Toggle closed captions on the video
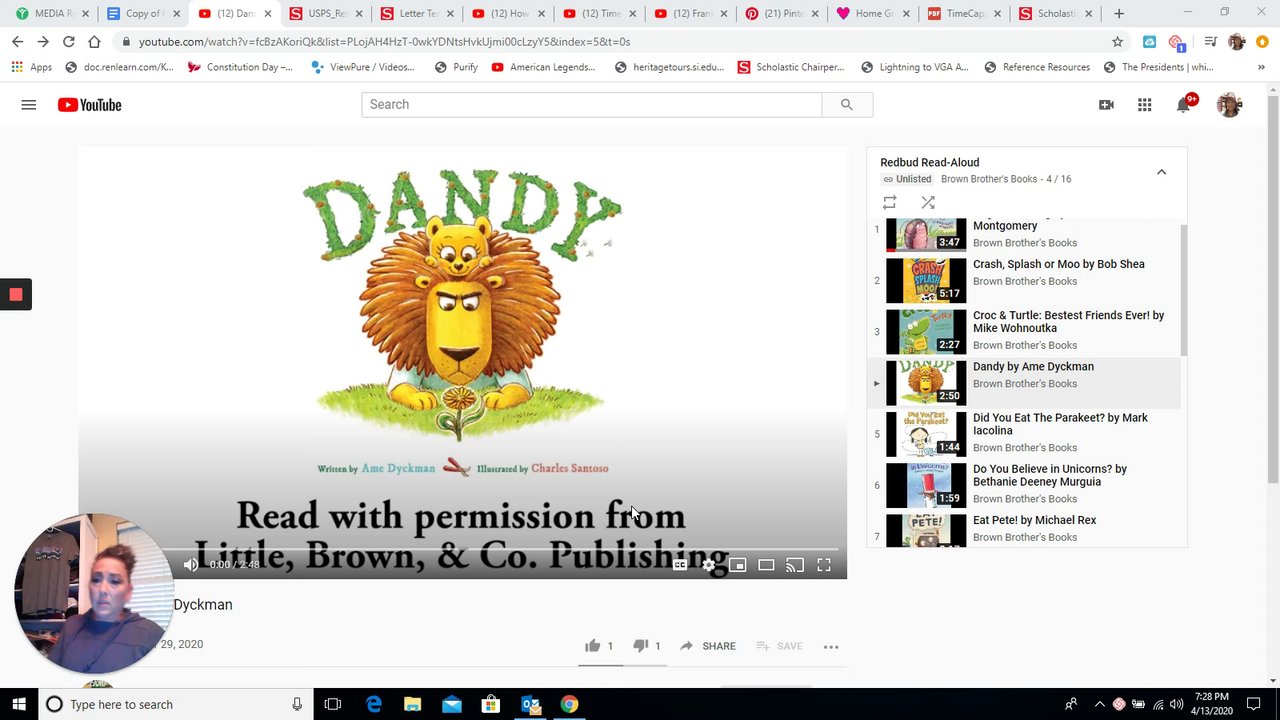The image size is (1280, 720). click(680, 565)
